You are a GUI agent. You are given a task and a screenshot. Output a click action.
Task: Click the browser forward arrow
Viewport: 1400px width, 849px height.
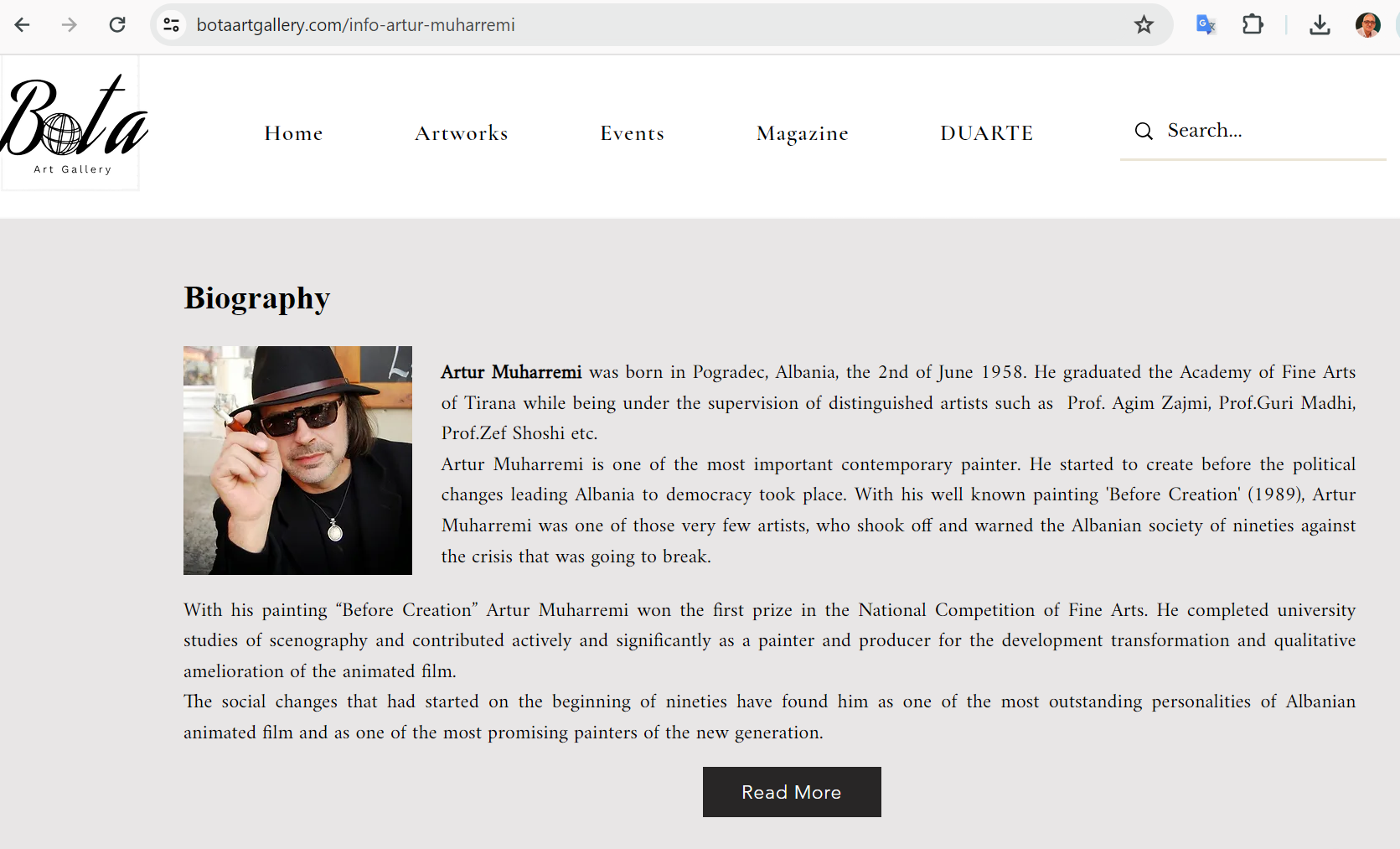(70, 25)
